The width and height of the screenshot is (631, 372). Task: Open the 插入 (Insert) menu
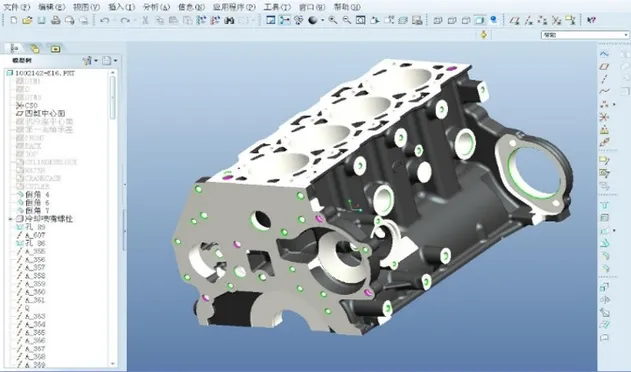[x=122, y=7]
